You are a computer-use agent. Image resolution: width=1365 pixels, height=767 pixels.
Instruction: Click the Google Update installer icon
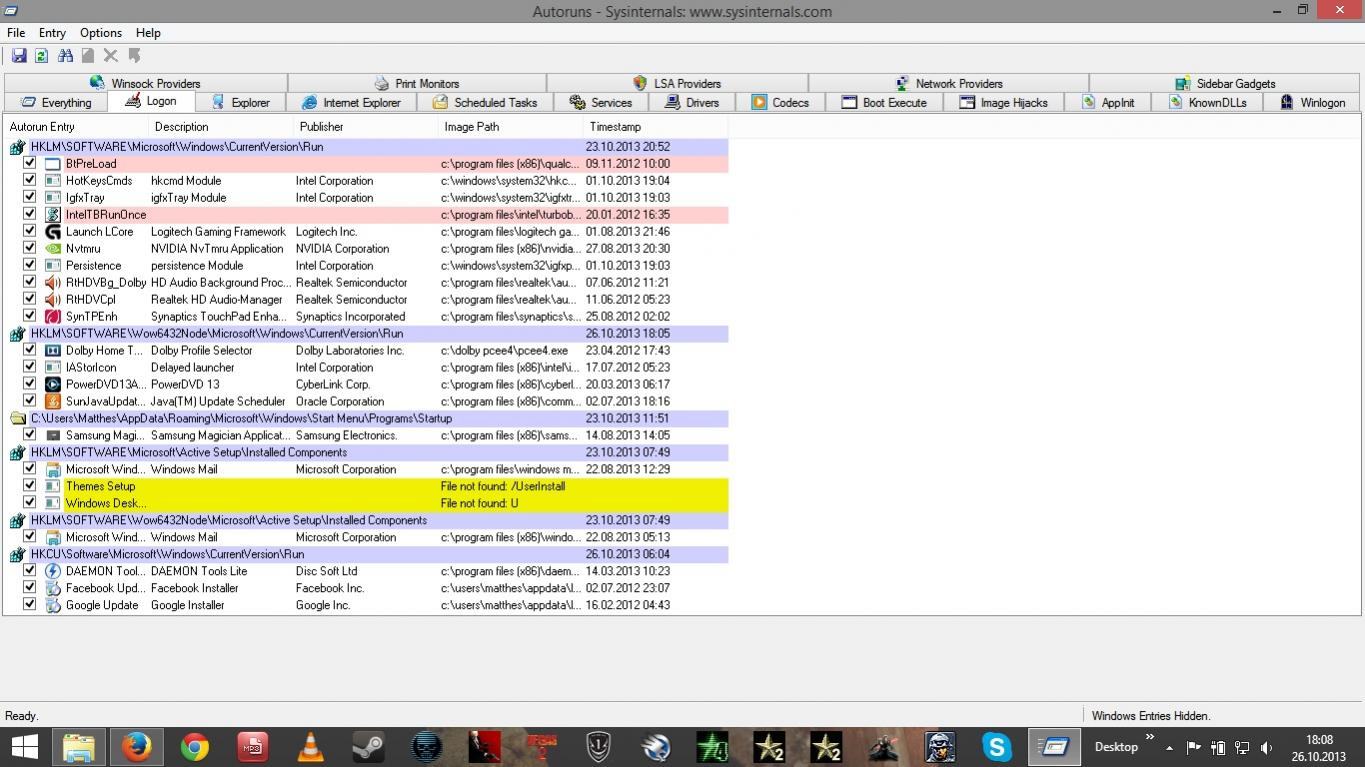point(53,606)
